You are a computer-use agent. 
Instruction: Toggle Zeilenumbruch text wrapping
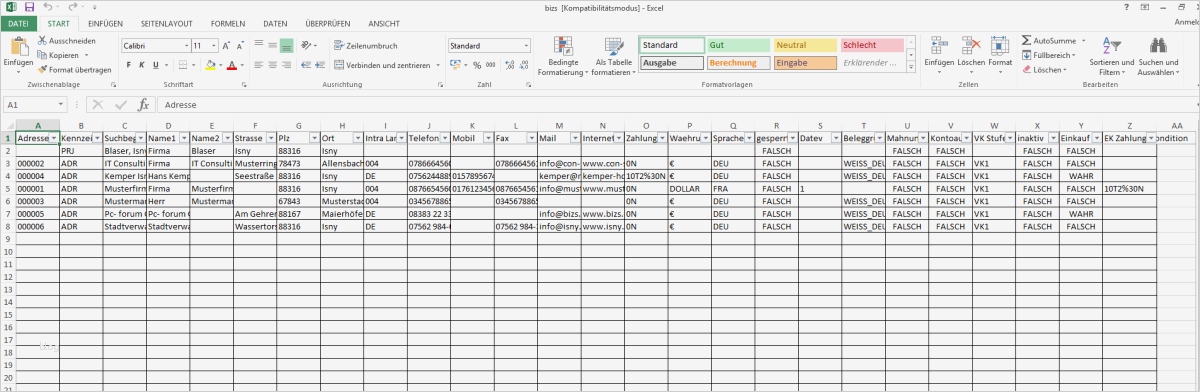tap(365, 46)
